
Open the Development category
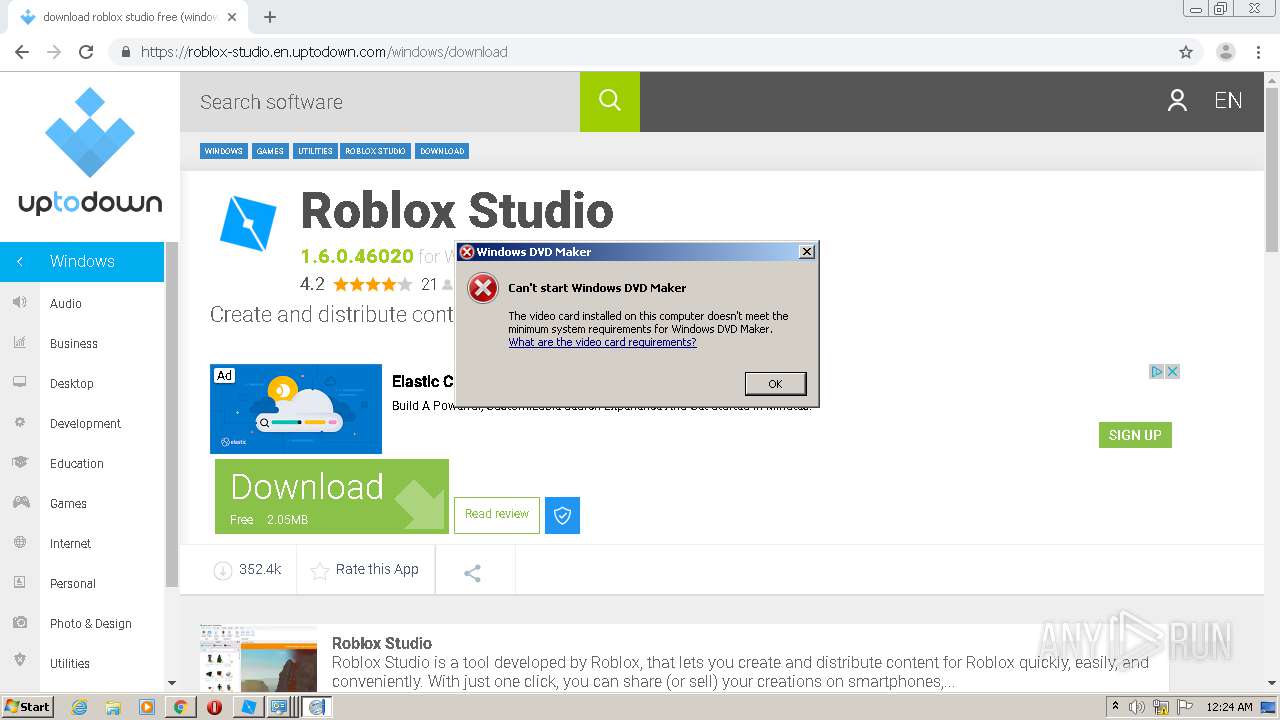[85, 423]
